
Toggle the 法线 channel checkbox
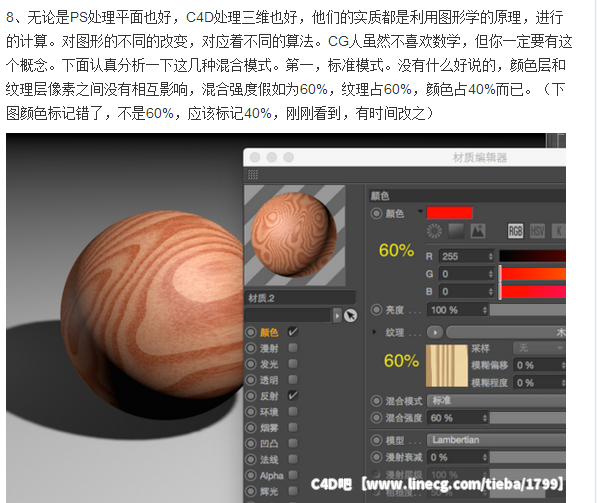click(293, 459)
